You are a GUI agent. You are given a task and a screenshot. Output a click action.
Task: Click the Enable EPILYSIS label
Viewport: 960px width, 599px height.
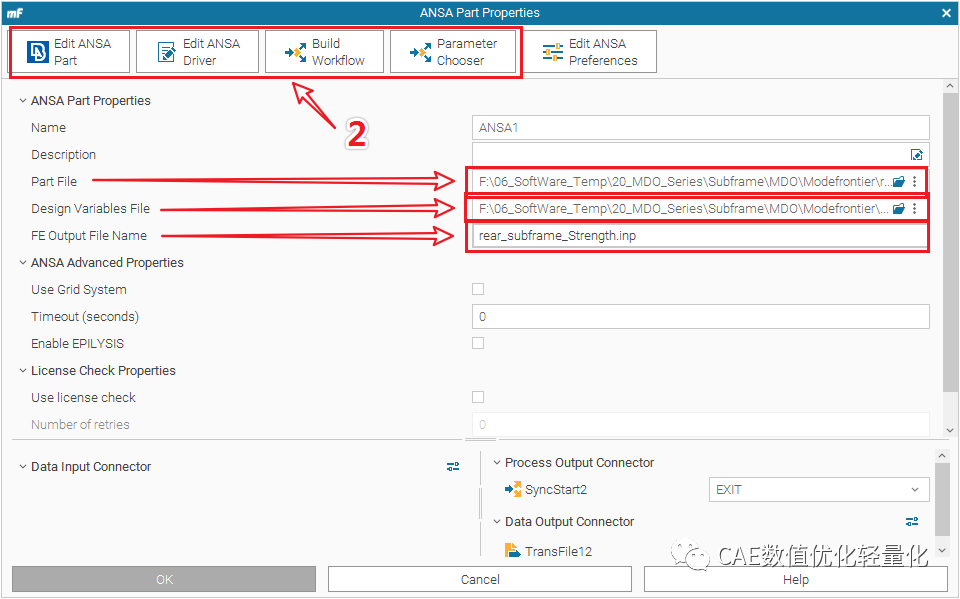click(77, 344)
